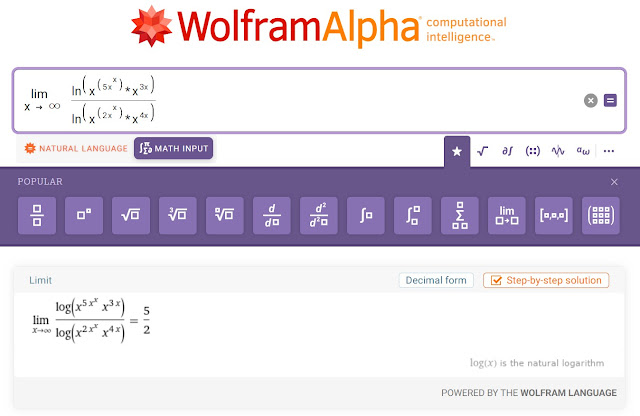Click the WolframAlpha logo
640x416 pixels.
(318, 27)
